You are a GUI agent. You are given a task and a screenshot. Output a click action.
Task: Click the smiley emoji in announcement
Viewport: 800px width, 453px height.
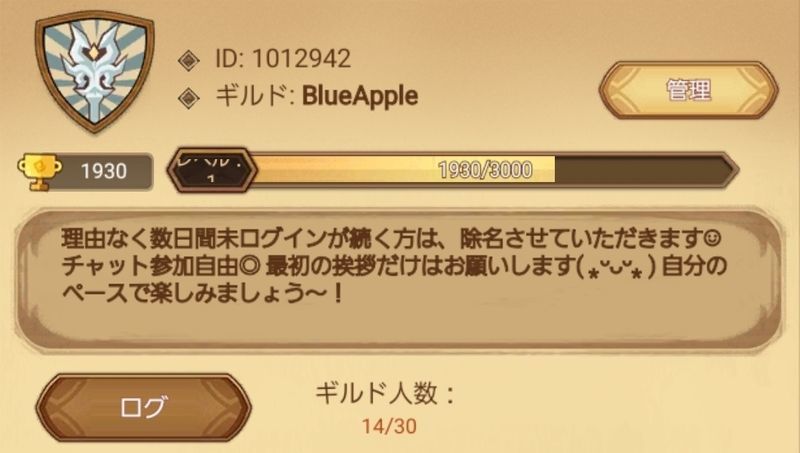(x=711, y=237)
